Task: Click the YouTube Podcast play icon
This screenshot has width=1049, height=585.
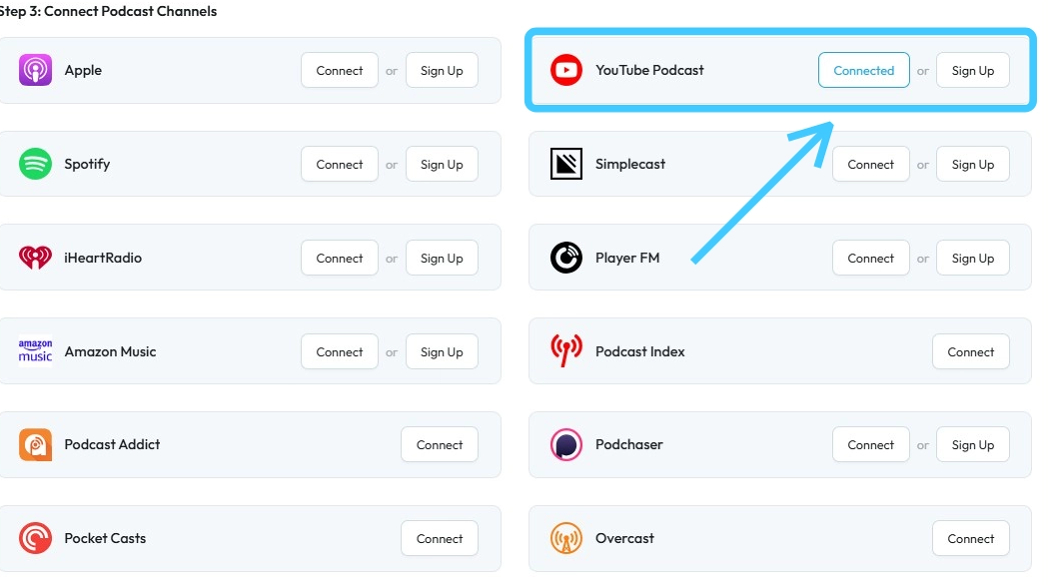Action: 566,70
